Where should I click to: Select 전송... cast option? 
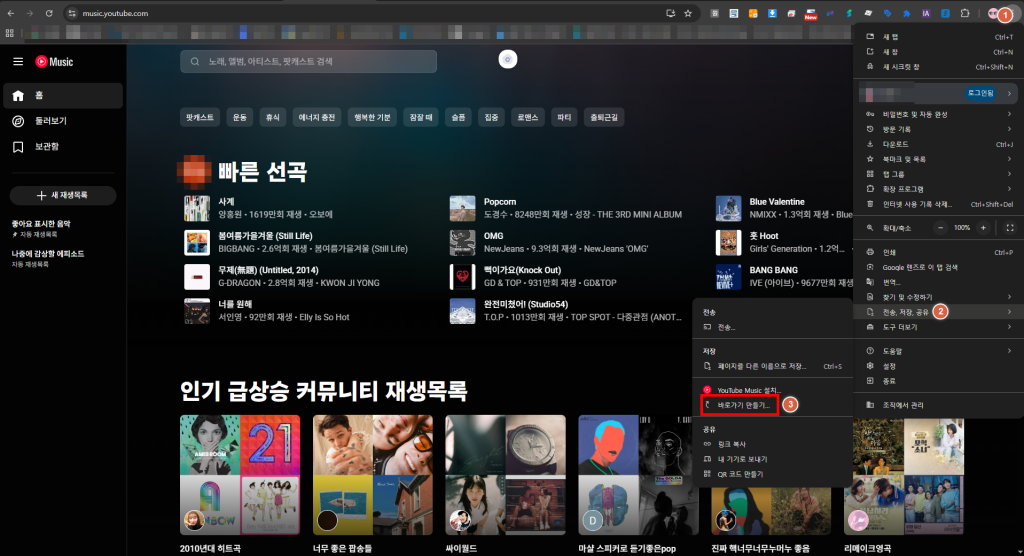click(x=773, y=327)
